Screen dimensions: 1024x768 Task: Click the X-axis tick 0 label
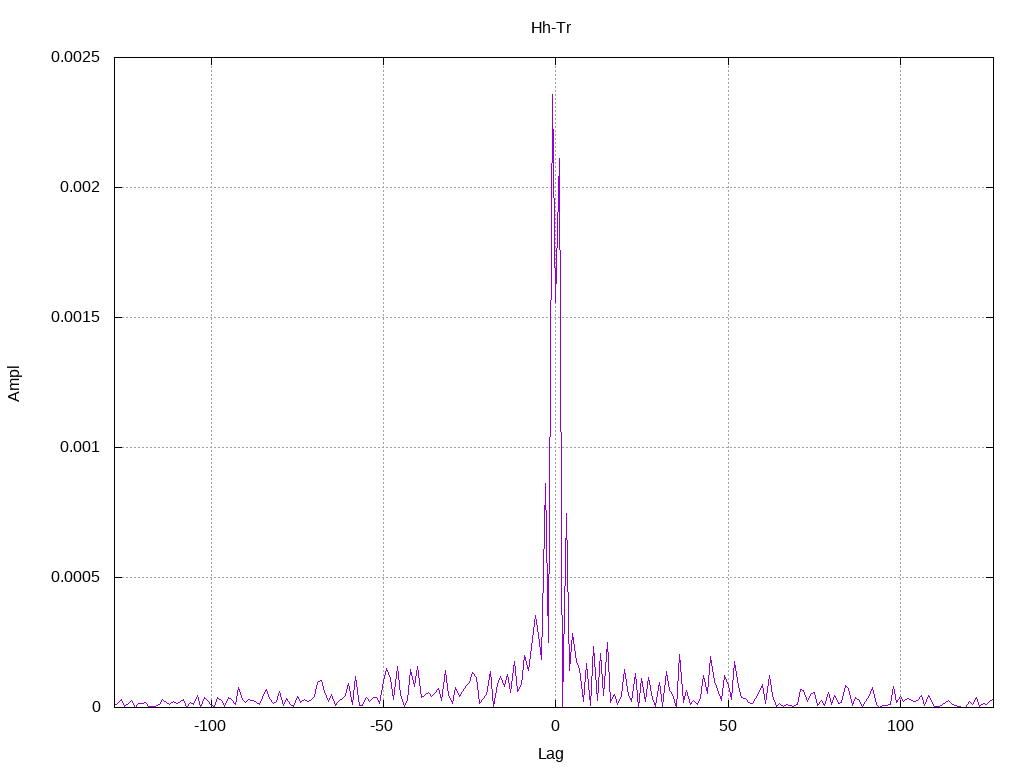(555, 726)
